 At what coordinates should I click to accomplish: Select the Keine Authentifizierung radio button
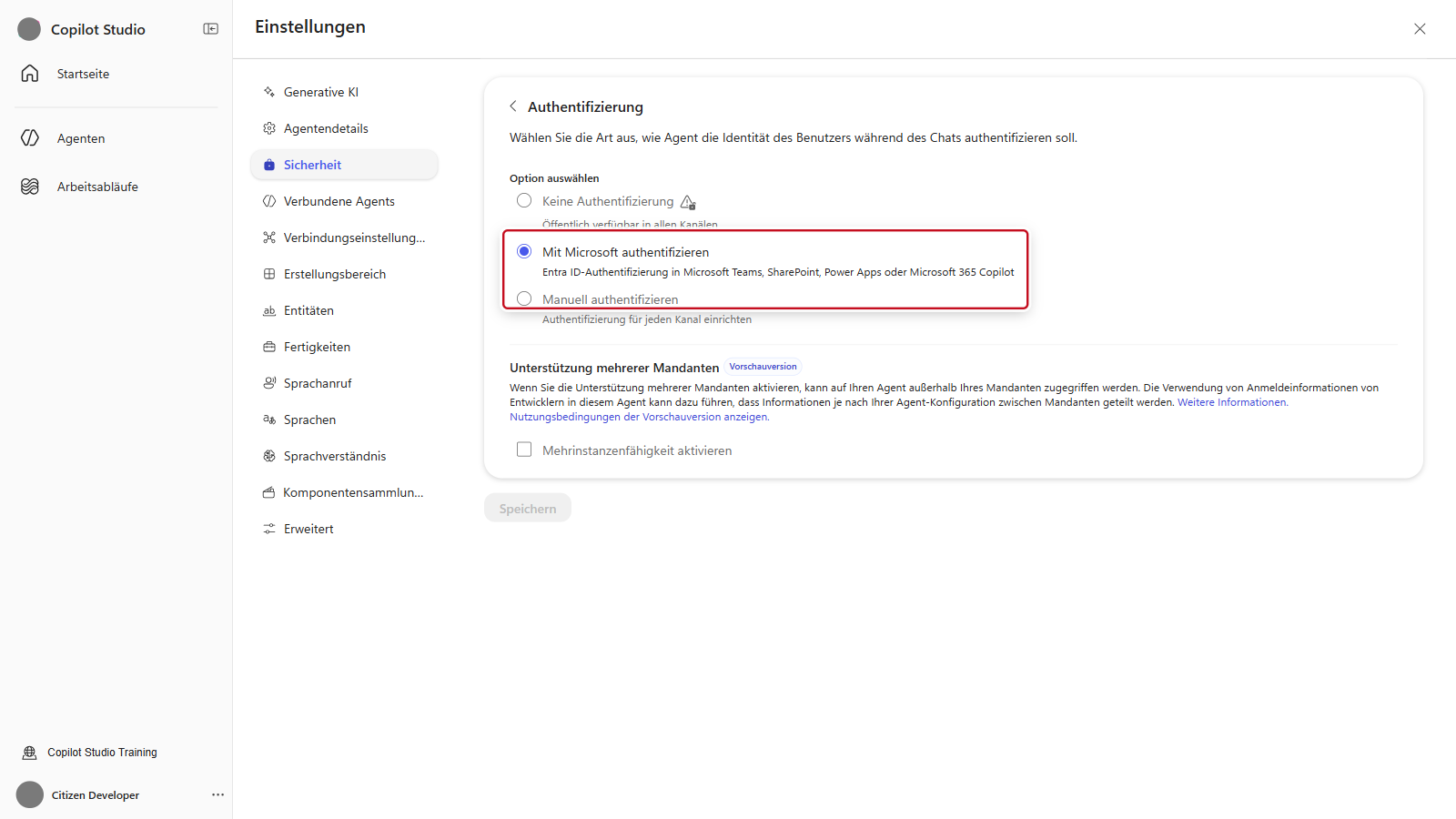click(x=524, y=200)
